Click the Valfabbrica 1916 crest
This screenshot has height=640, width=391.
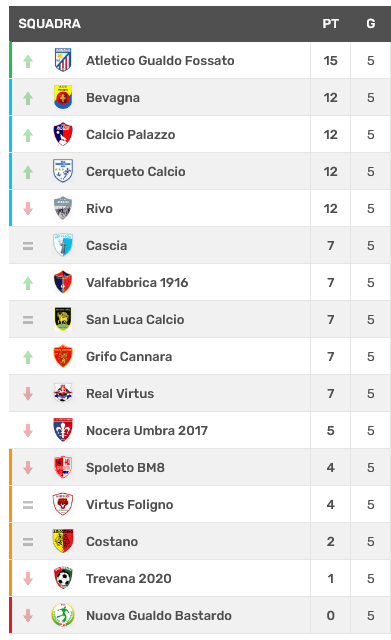pyautogui.click(x=63, y=282)
